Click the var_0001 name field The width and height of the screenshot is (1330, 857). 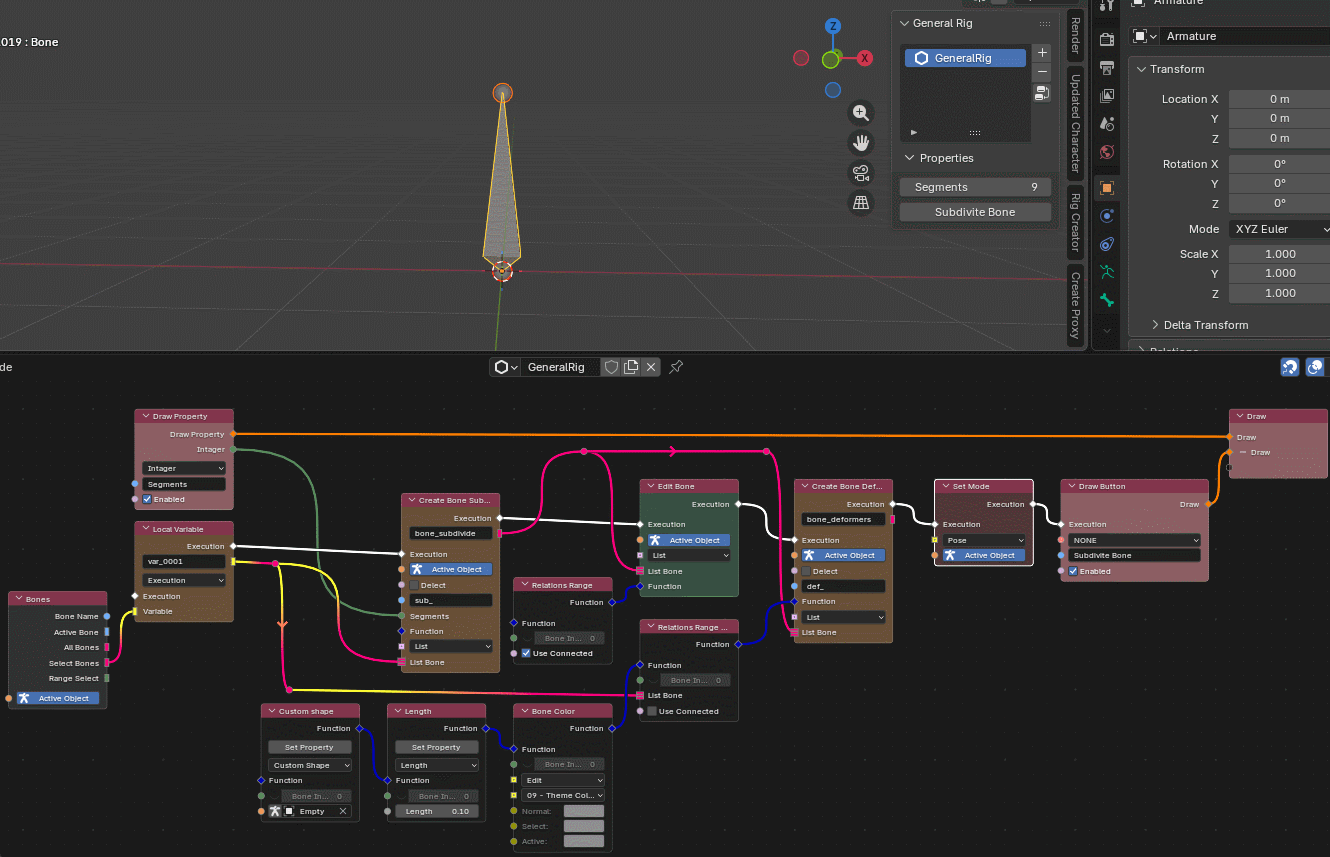click(x=184, y=562)
